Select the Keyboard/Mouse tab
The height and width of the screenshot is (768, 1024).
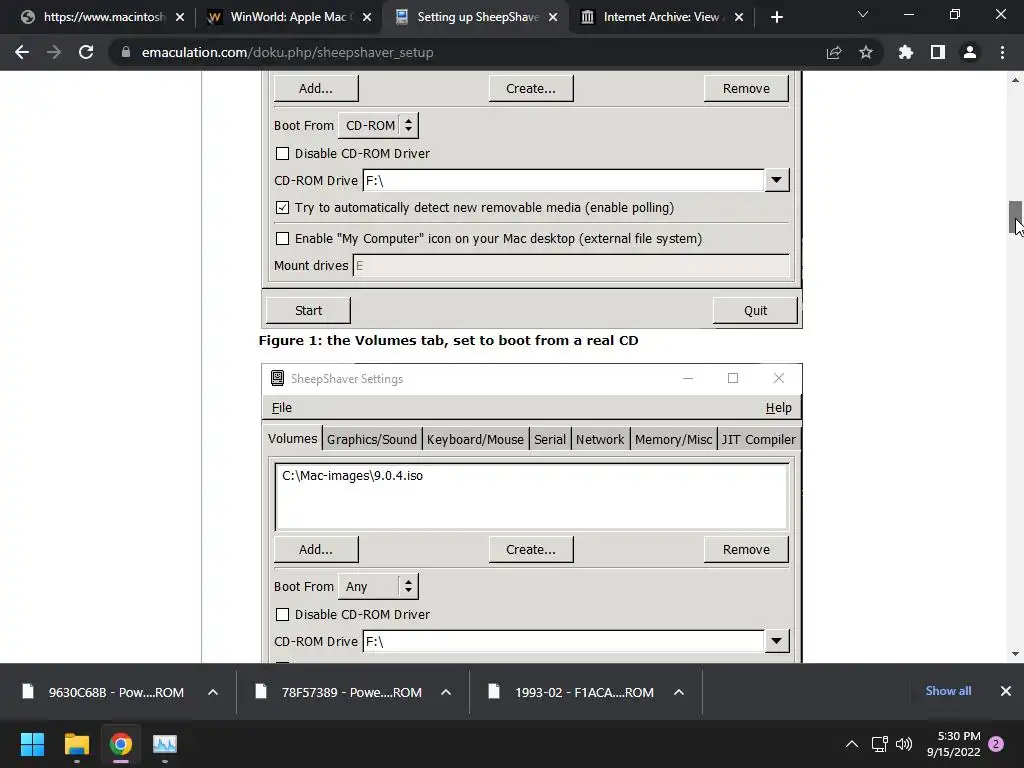click(475, 440)
